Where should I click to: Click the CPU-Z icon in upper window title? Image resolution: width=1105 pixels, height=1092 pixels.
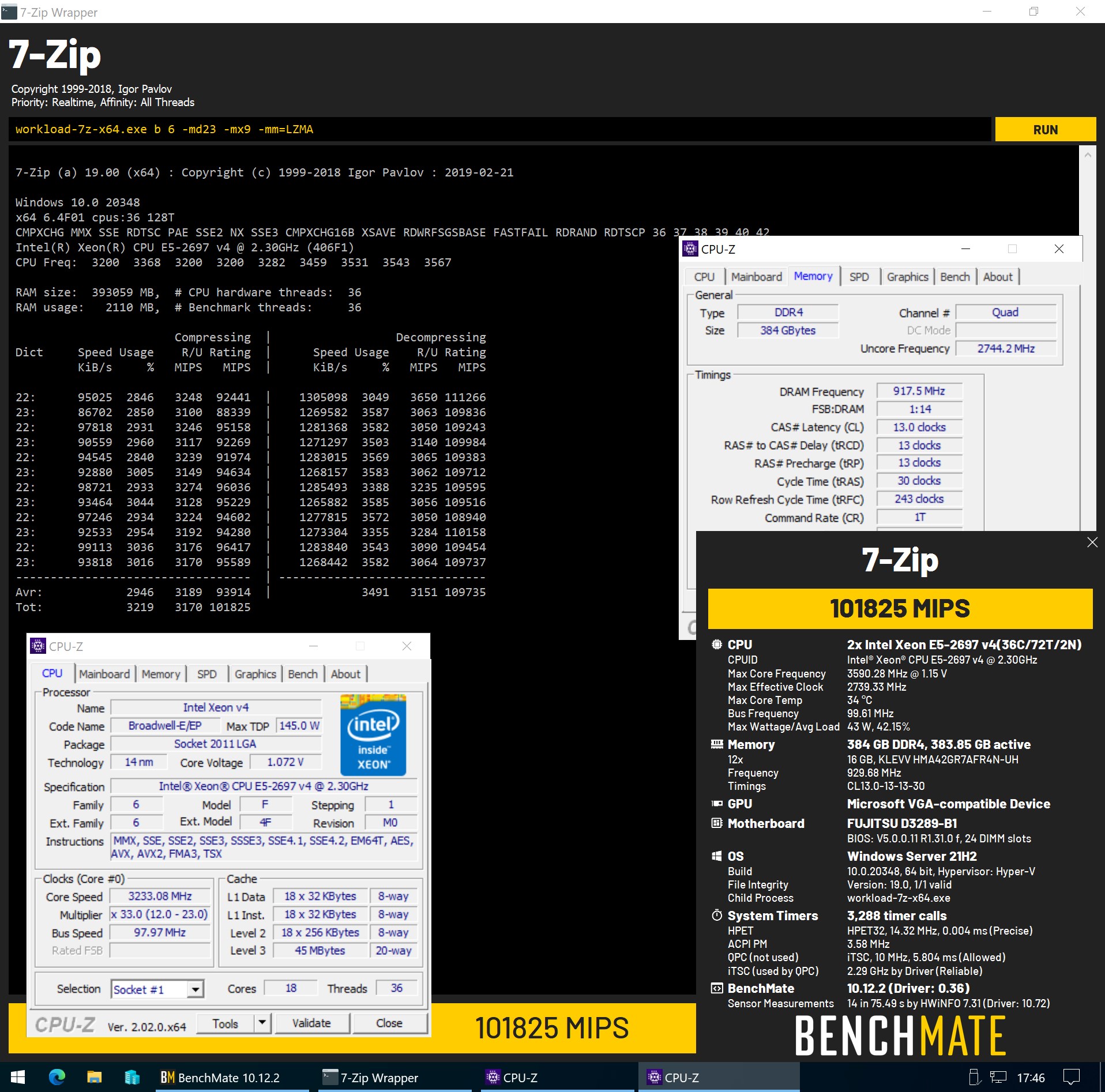click(690, 249)
